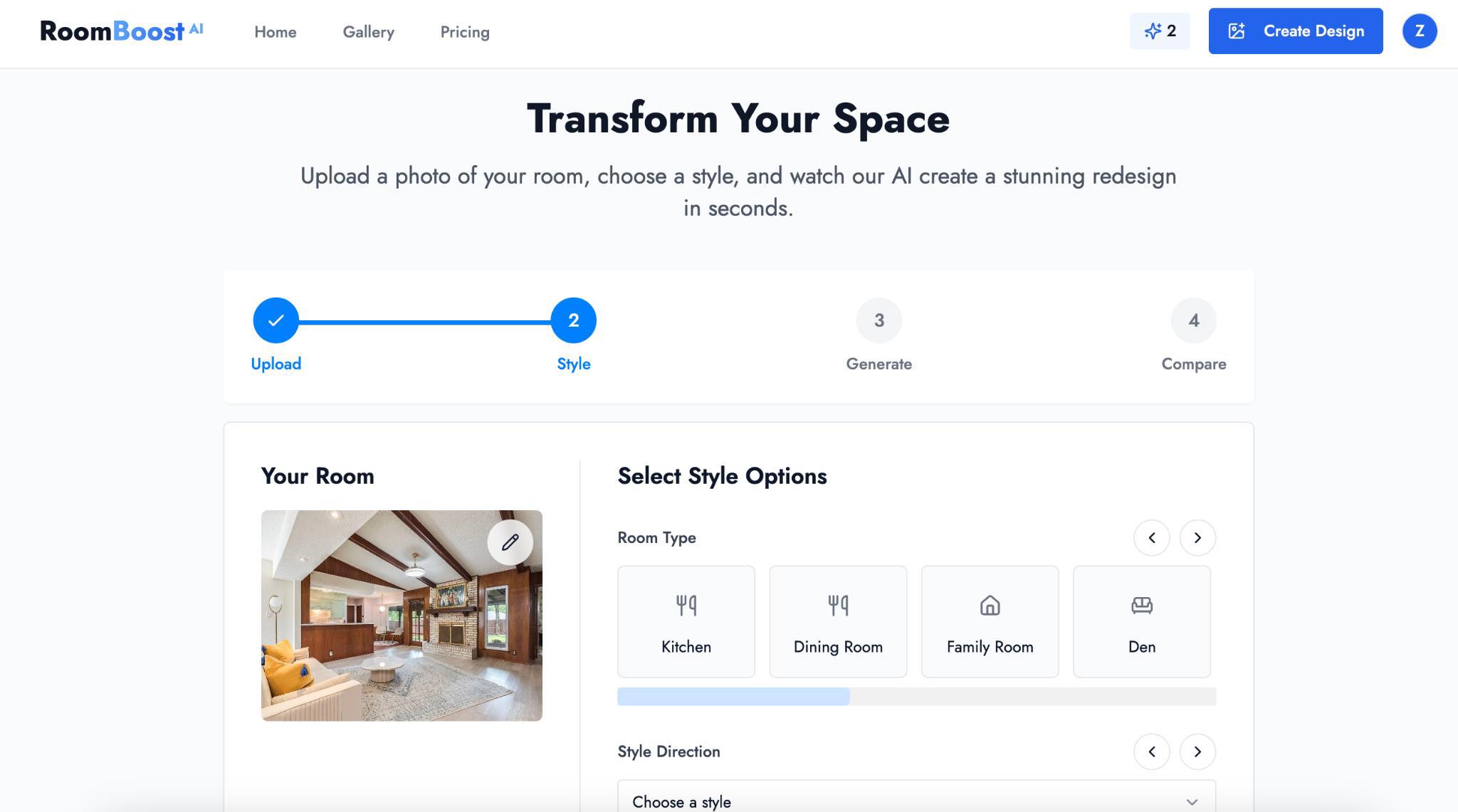Click the pencil edit icon on room photo

(510, 542)
